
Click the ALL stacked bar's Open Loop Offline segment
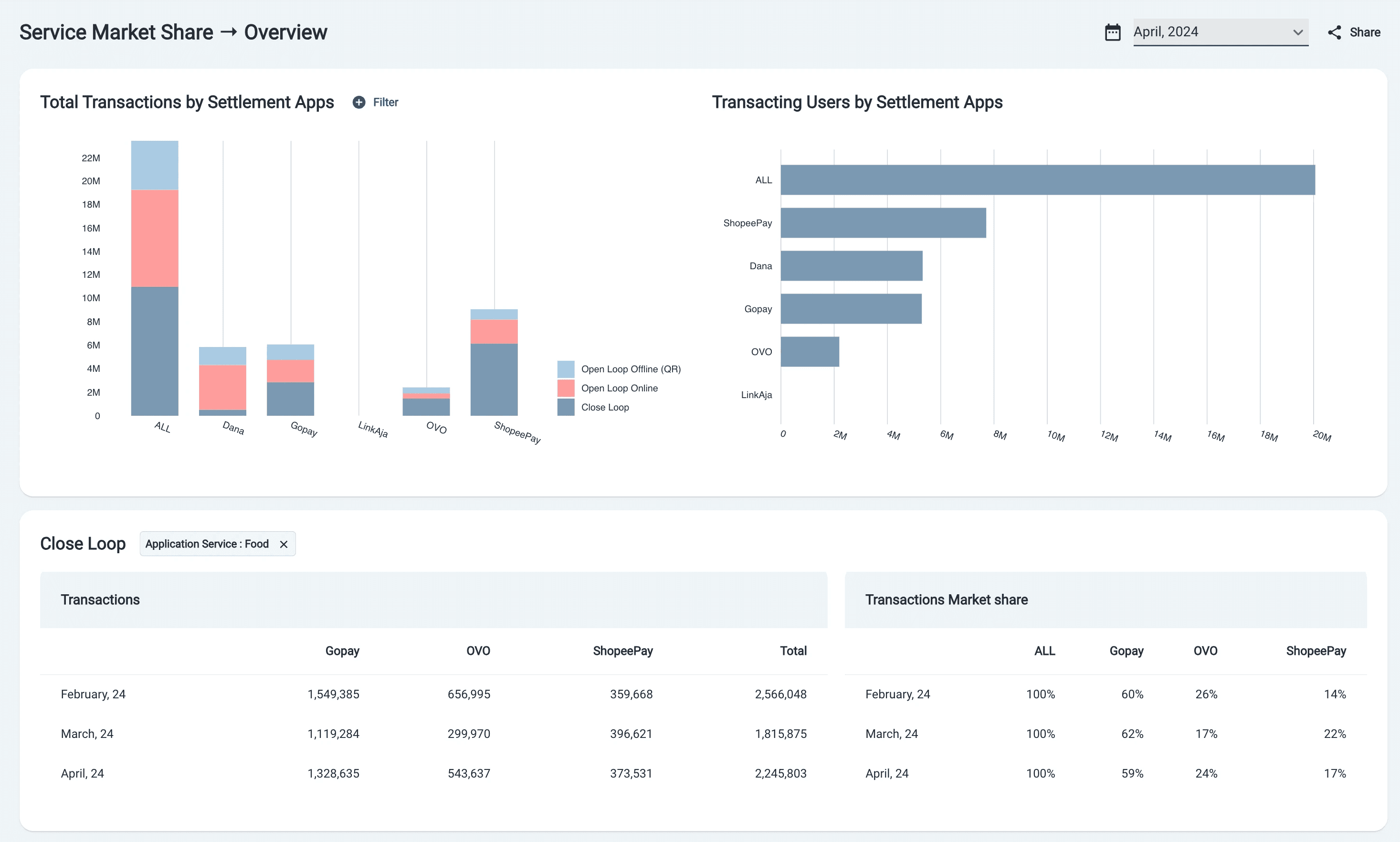[x=154, y=165]
